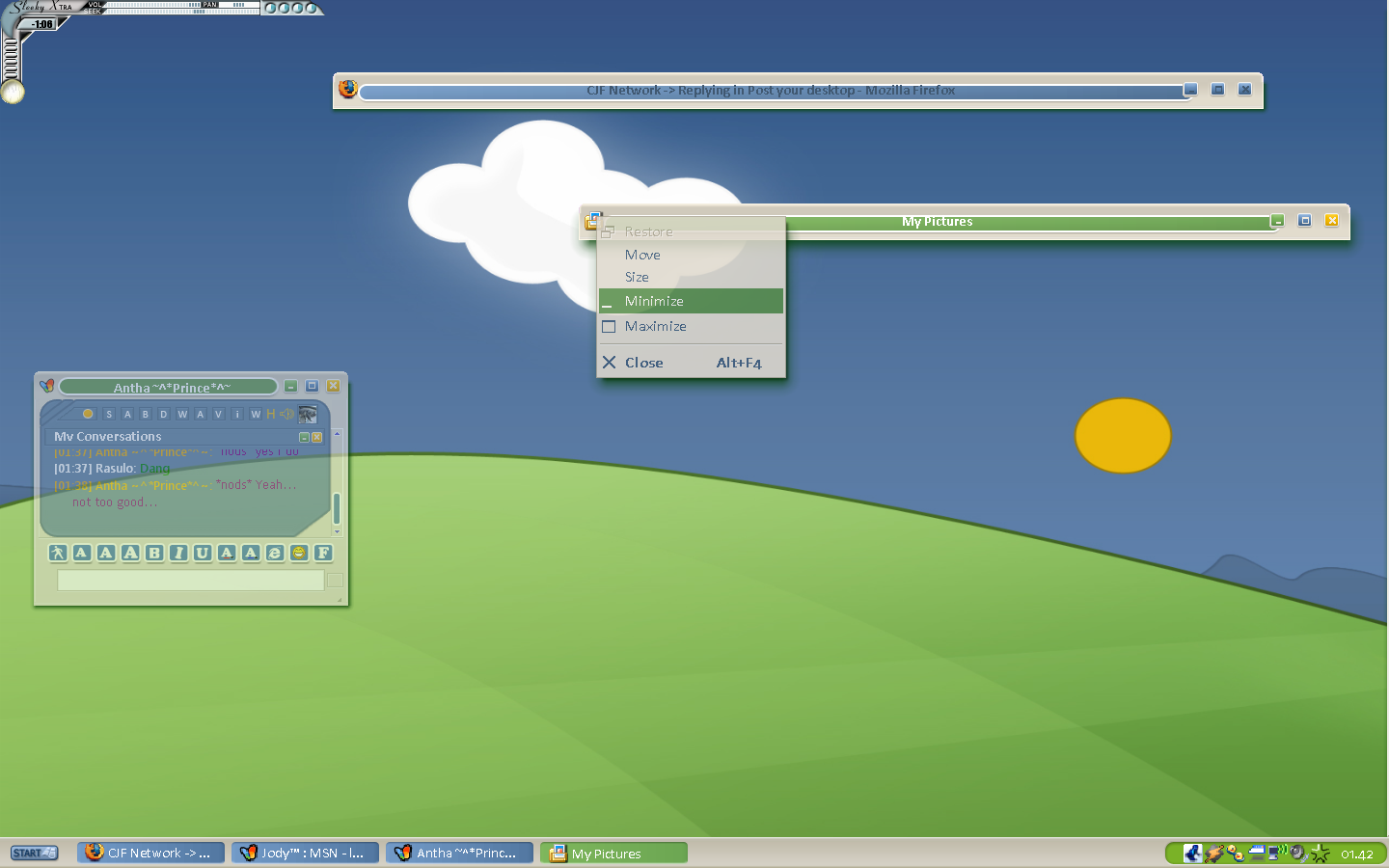The image size is (1389, 868).
Task: Open the font color dropdown with red underline
Action: pos(227,553)
